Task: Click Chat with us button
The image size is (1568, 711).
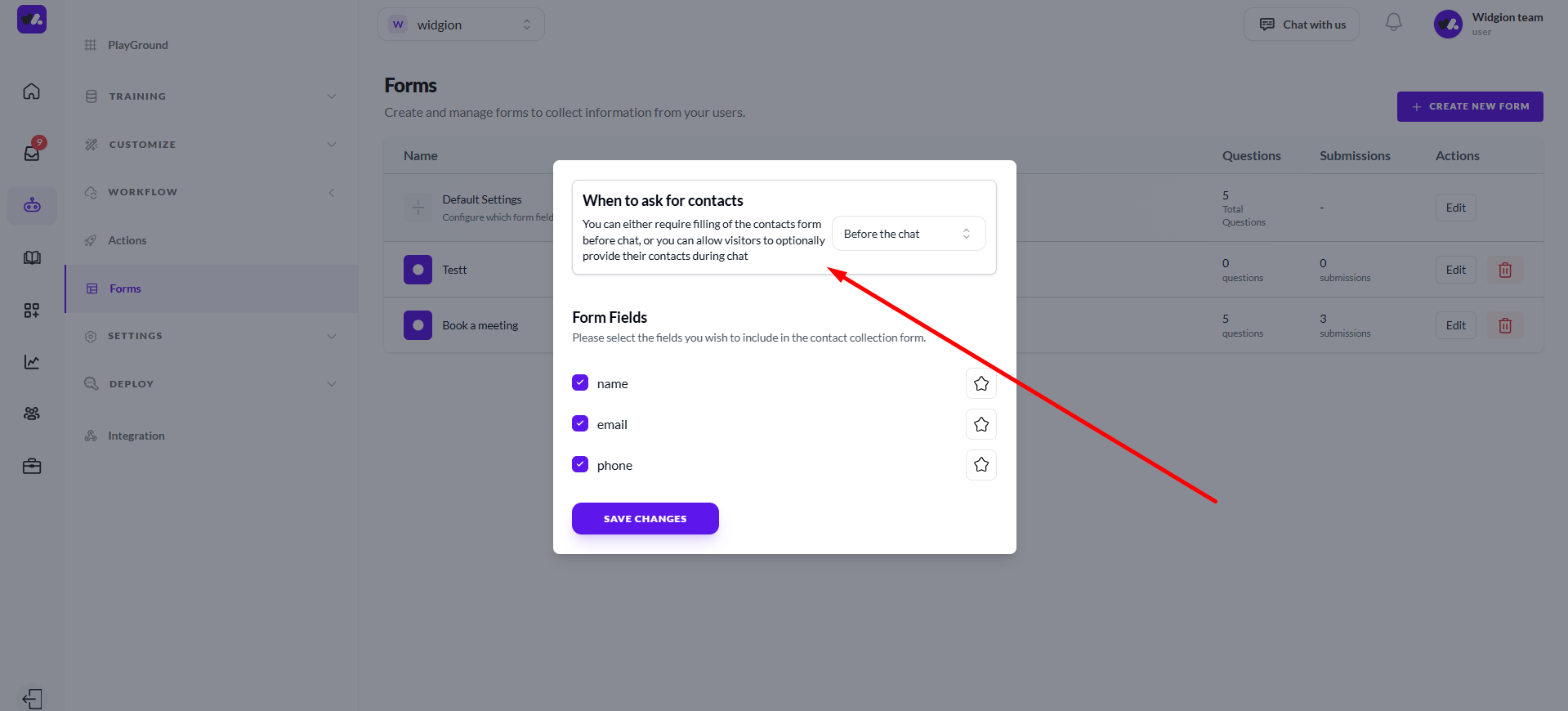Action: click(x=1302, y=25)
